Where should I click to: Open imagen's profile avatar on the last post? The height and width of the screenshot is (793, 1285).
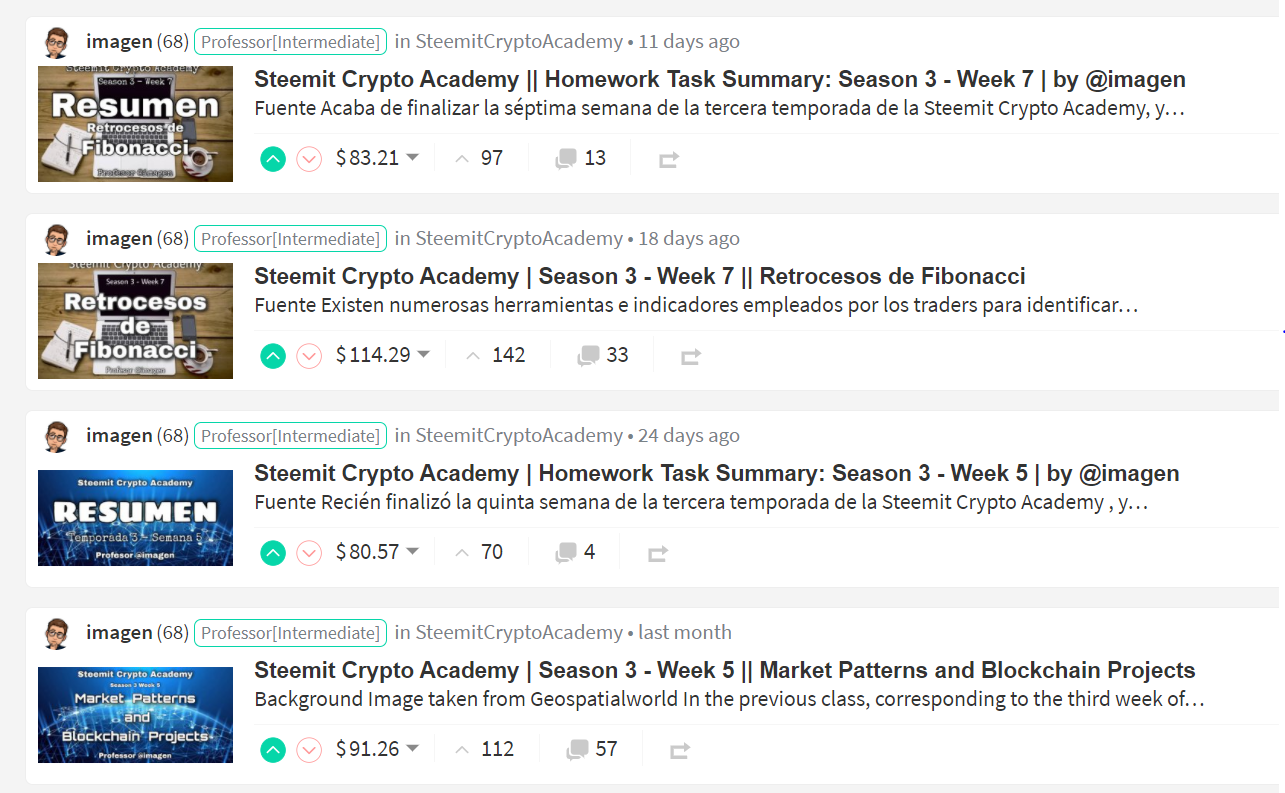coord(58,633)
